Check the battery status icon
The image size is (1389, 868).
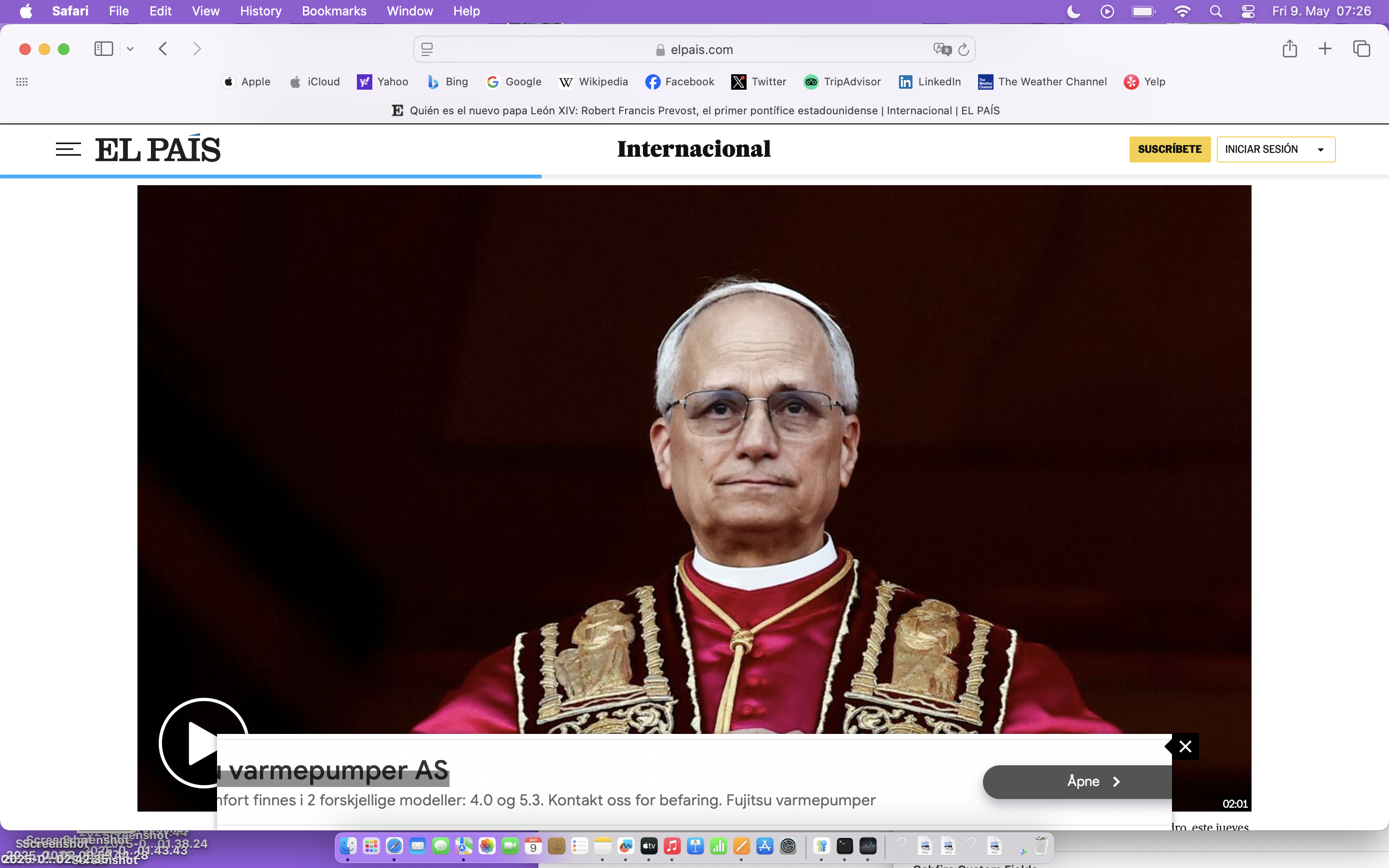(x=1144, y=11)
